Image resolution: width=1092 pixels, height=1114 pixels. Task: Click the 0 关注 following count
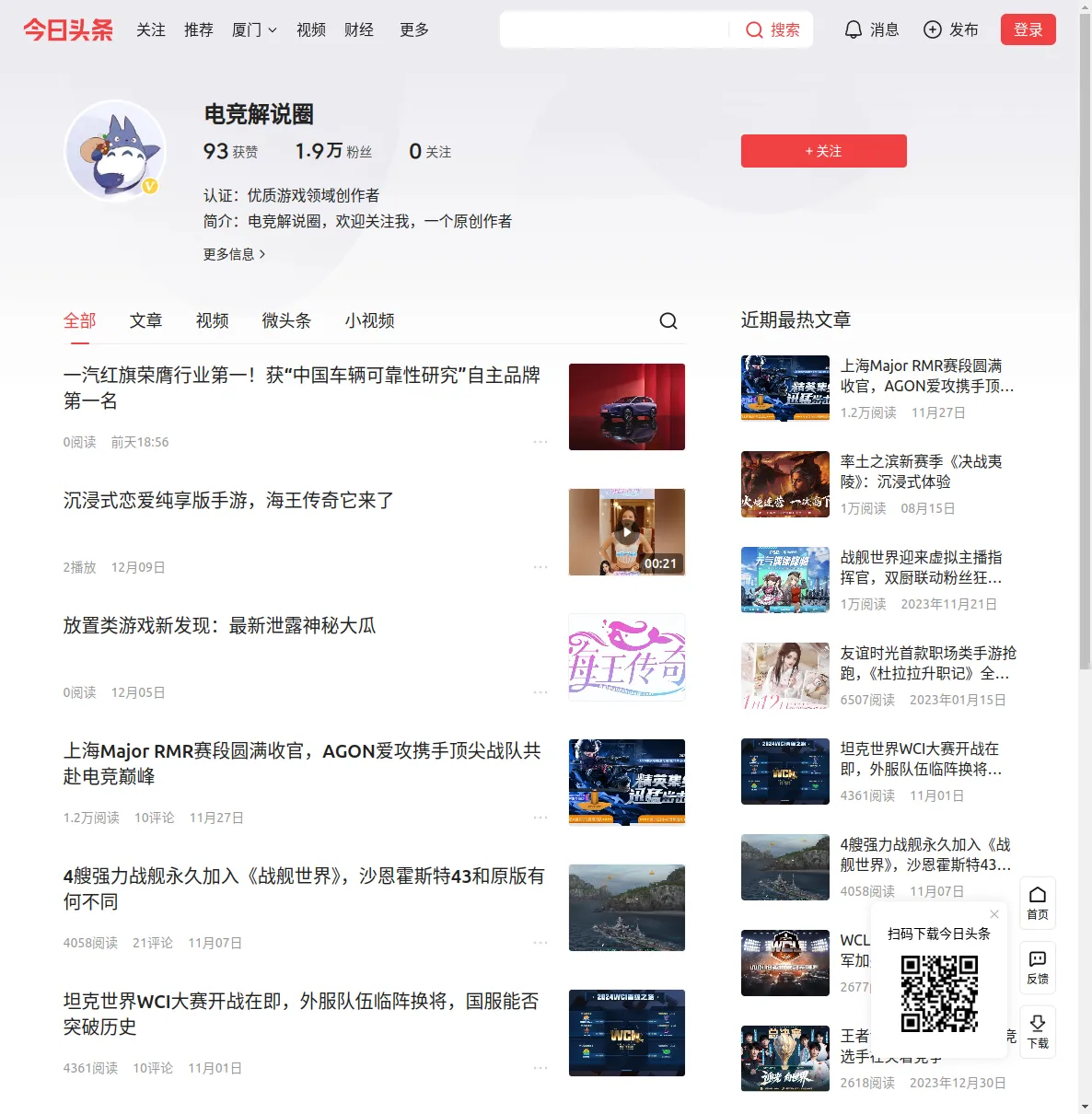point(430,151)
